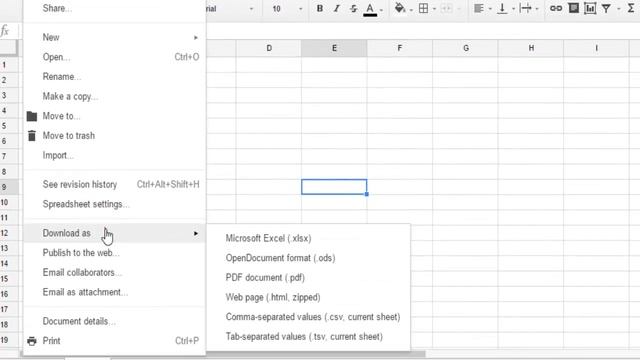Viewport: 640px width, 360px height.
Task: Open the fill color bucket tool
Action: (400, 8)
